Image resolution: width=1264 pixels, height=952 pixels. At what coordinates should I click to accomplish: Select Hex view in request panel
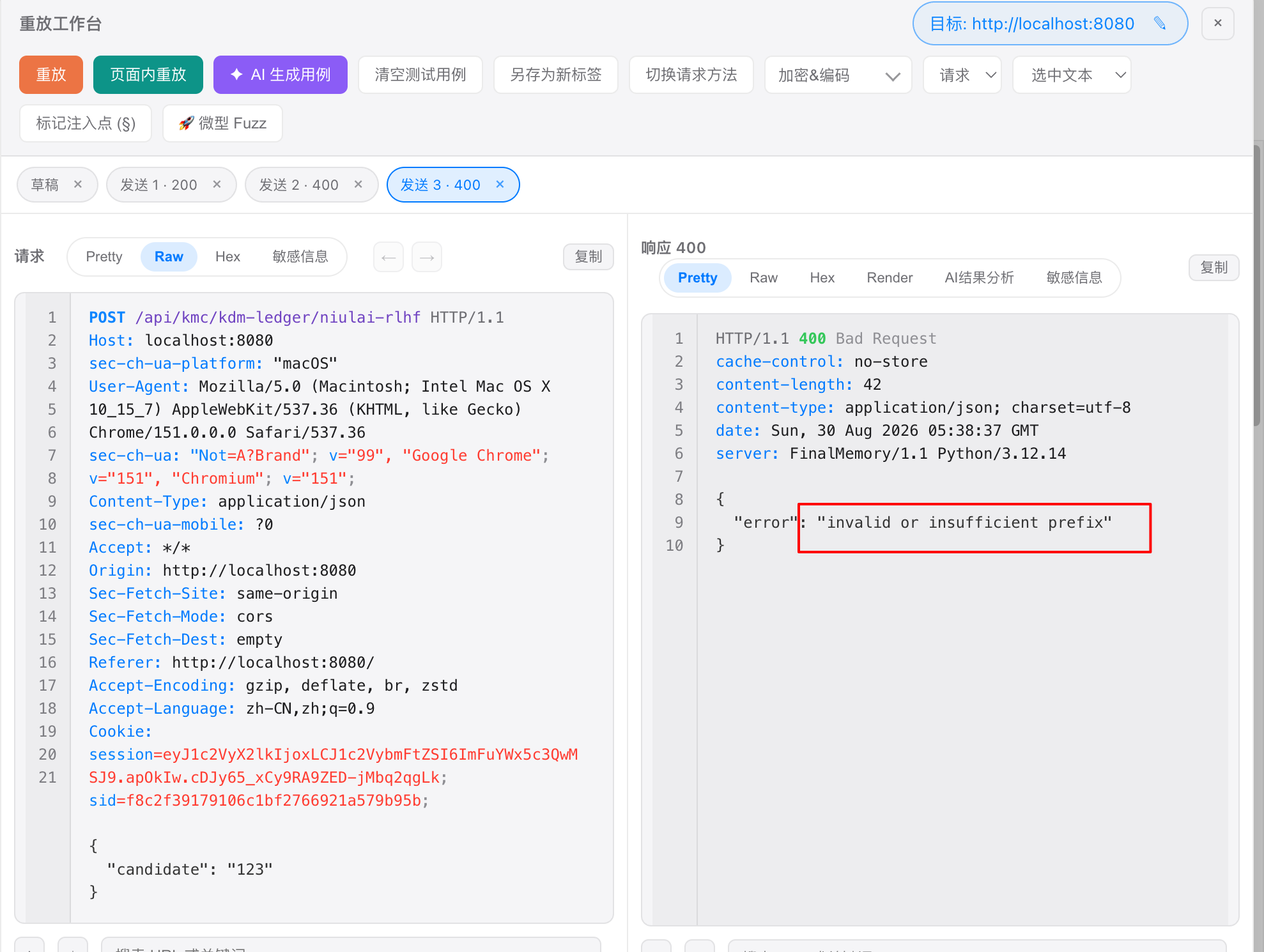(227, 257)
